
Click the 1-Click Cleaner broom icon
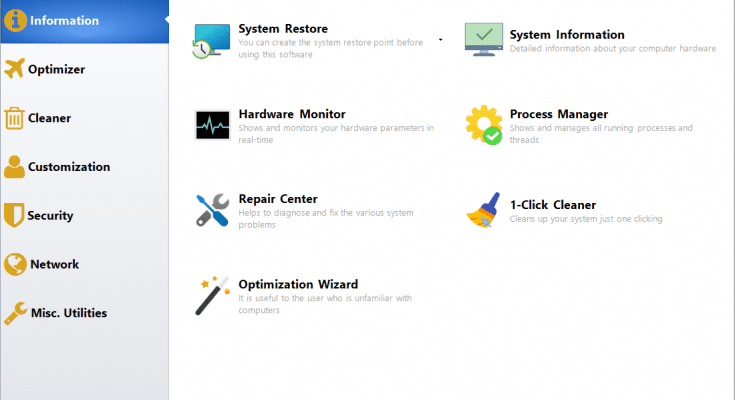click(x=484, y=211)
